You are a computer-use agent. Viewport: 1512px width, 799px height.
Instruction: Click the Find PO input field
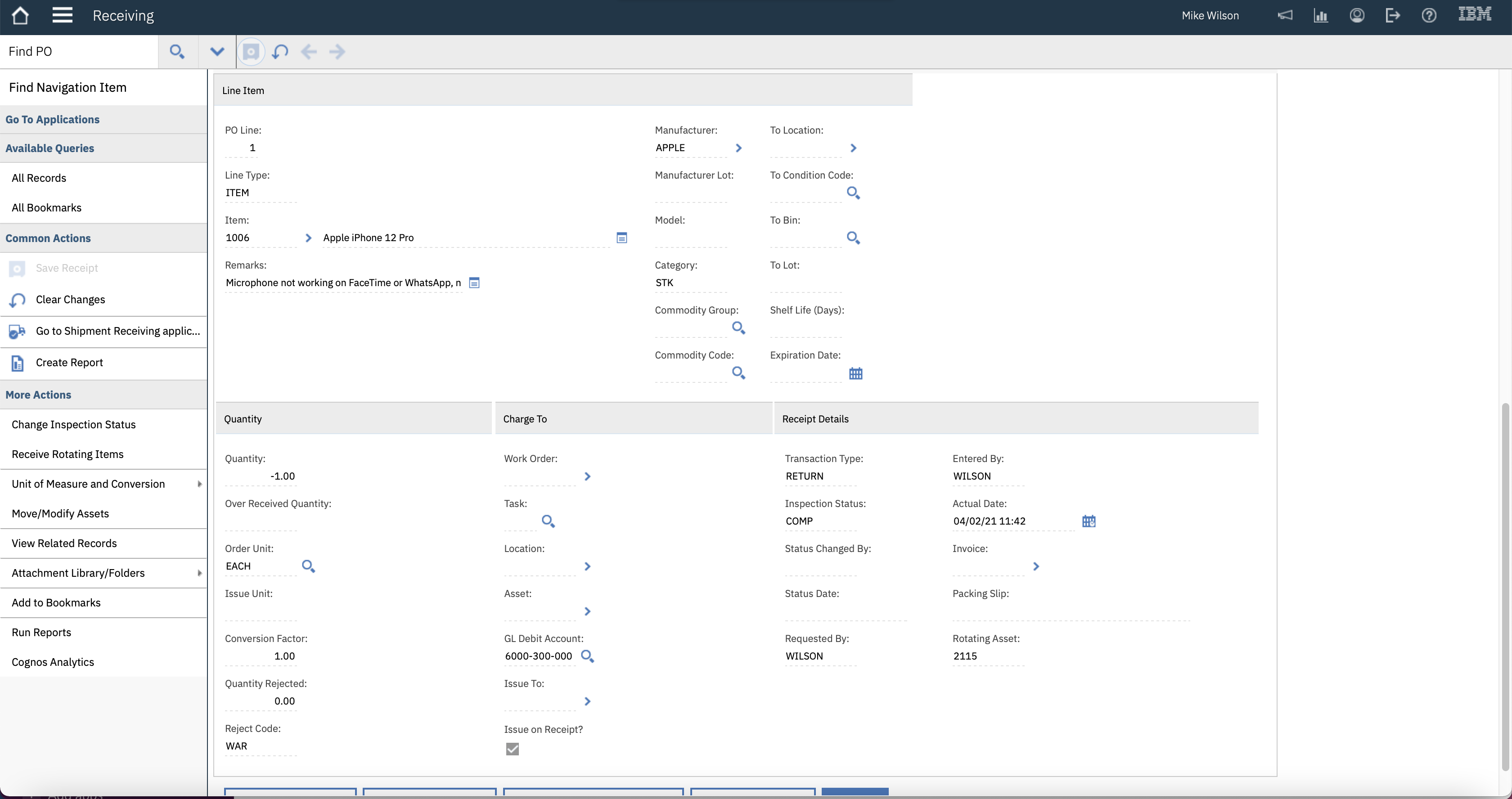(79, 52)
